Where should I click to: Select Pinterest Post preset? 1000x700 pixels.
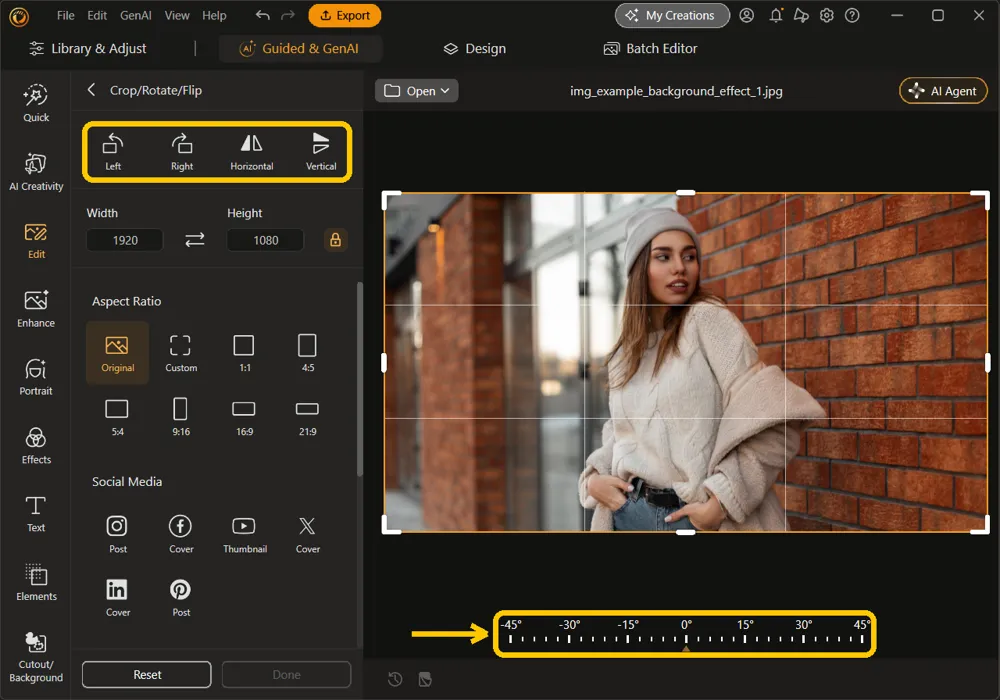(181, 598)
